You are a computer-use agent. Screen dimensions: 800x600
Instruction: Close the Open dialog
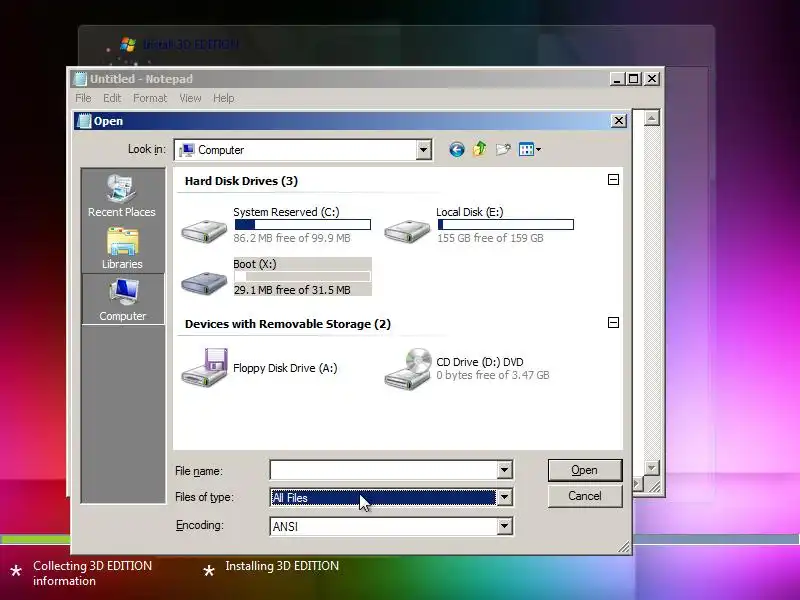(619, 121)
